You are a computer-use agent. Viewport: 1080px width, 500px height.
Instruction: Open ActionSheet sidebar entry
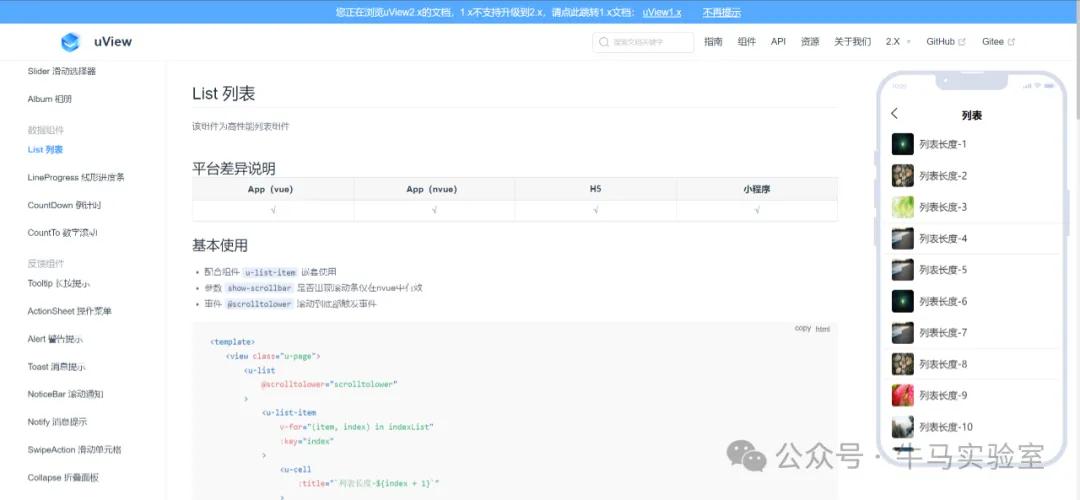pyautogui.click(x=70, y=311)
